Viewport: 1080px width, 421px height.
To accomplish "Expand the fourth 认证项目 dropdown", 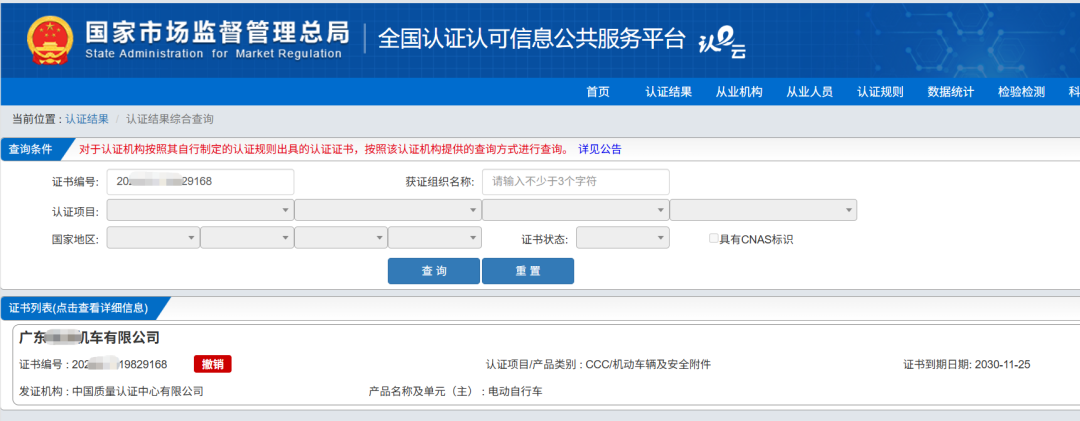I will pyautogui.click(x=763, y=210).
